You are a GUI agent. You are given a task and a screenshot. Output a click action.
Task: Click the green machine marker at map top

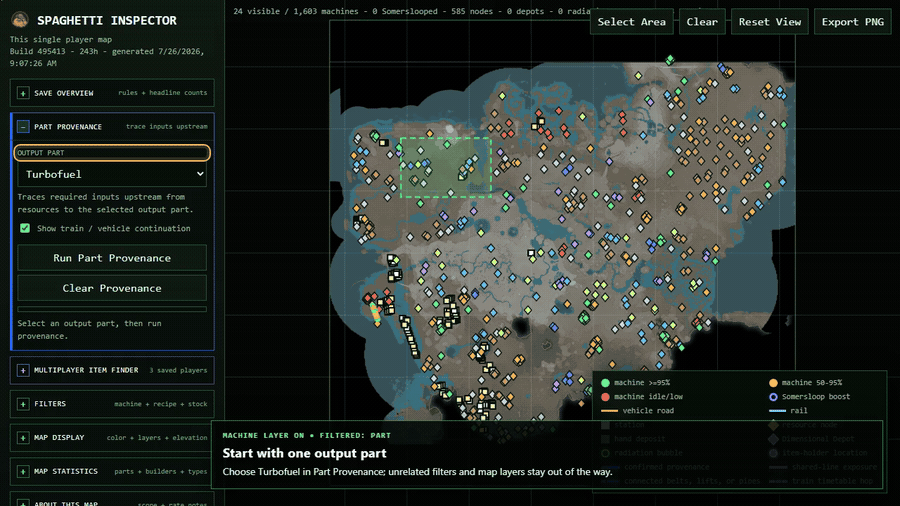click(x=669, y=60)
